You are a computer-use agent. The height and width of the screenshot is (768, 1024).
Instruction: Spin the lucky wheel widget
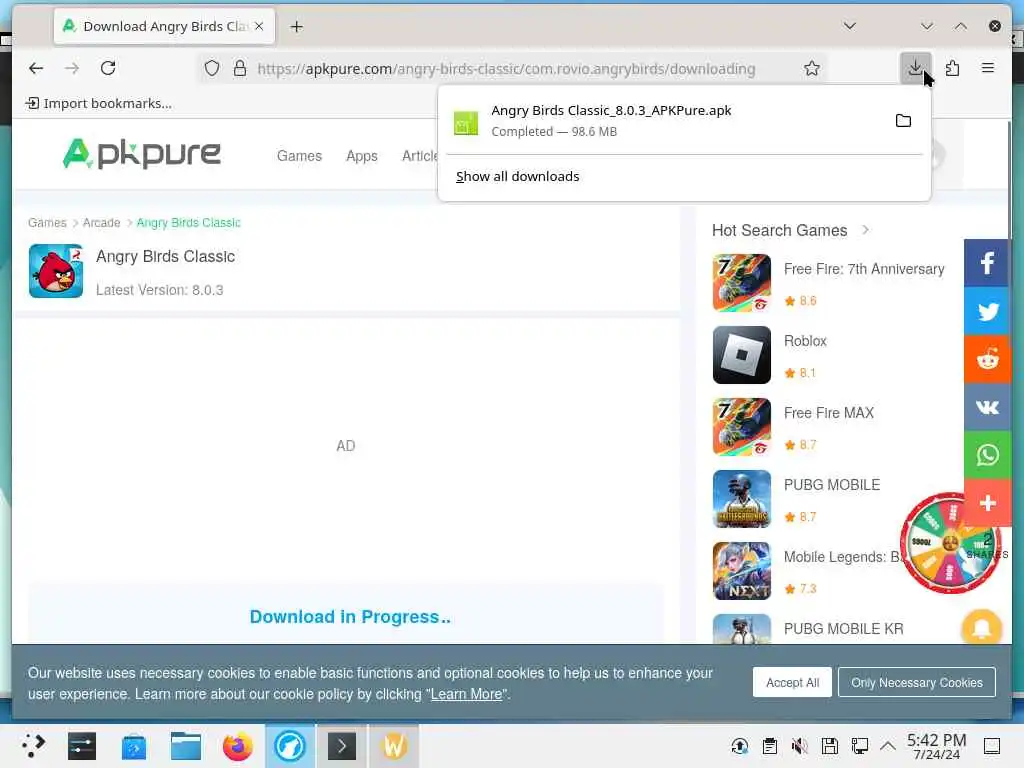(x=950, y=543)
